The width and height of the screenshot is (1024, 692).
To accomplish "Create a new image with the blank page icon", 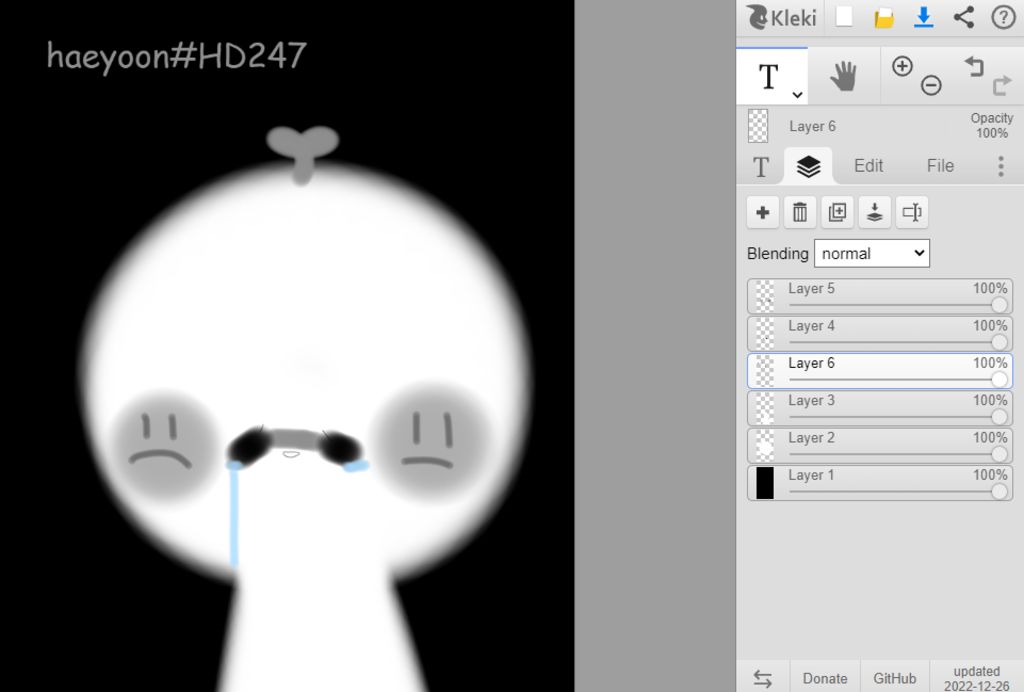I will 844,18.
